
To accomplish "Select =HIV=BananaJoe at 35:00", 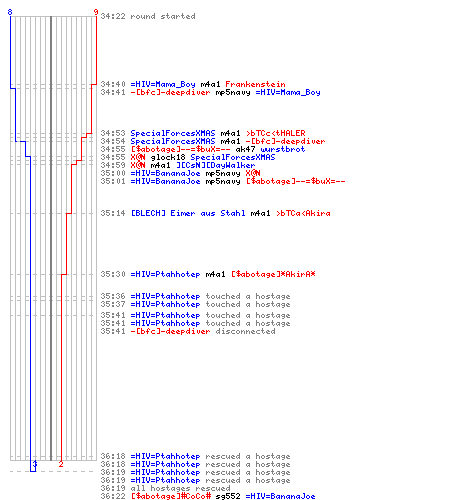I will [x=165, y=173].
